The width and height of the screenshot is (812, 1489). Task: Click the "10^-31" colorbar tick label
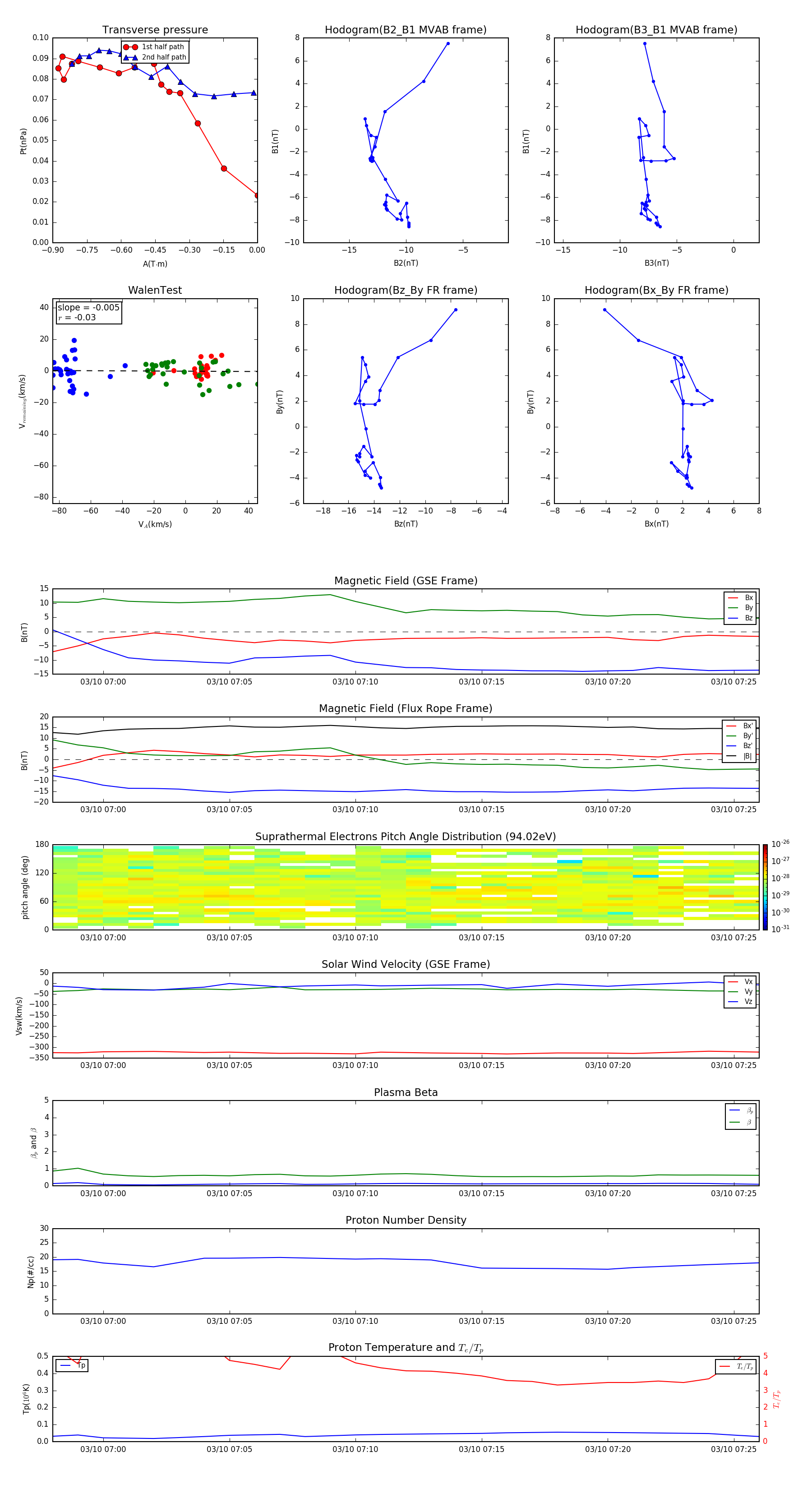(x=780, y=929)
